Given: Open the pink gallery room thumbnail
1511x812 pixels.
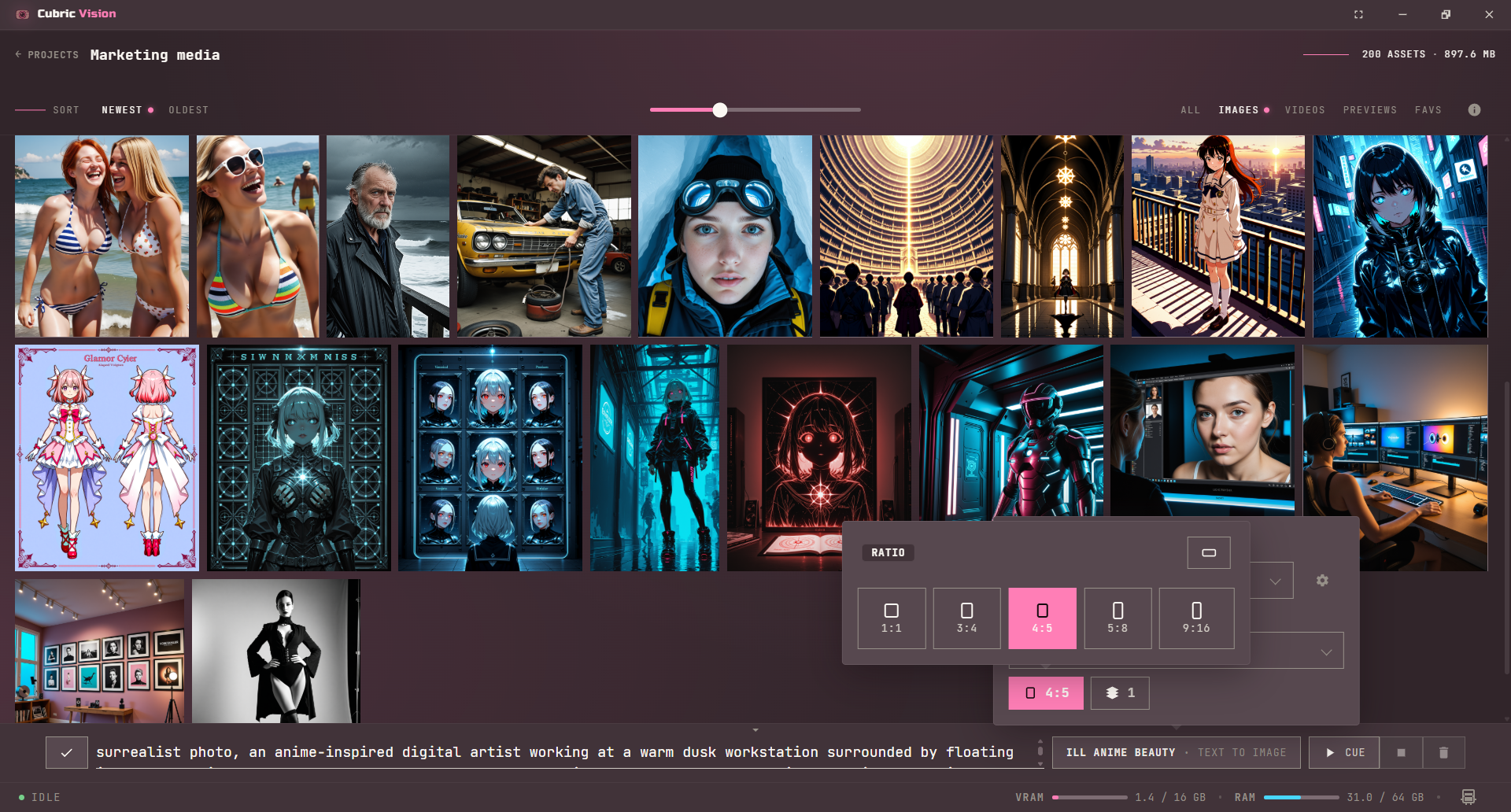Looking at the screenshot, I should pyautogui.click(x=99, y=651).
